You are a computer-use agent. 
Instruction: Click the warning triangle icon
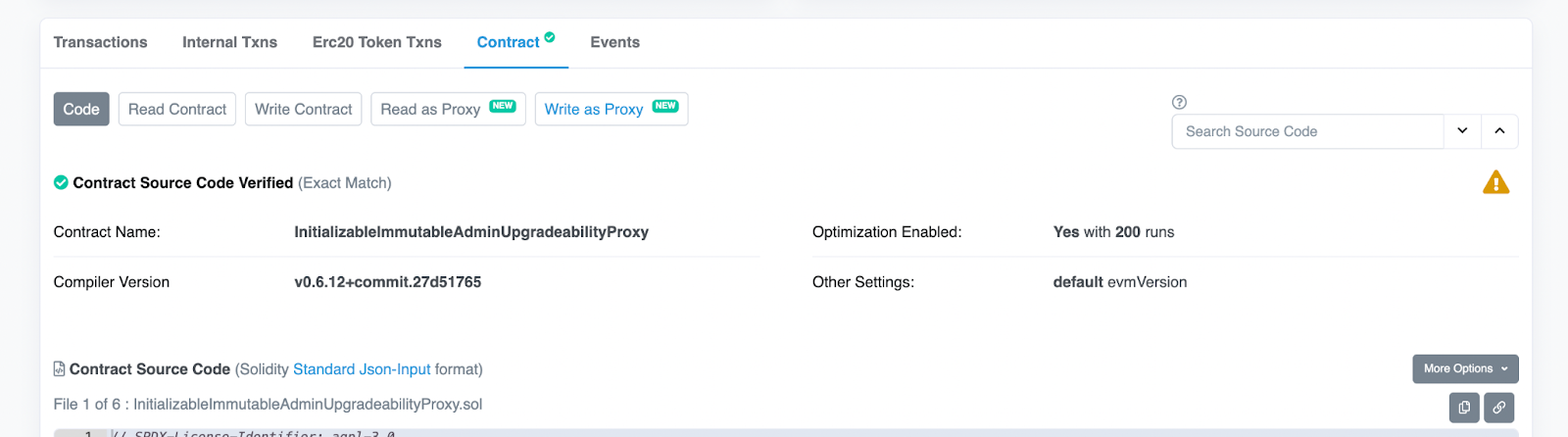tap(1495, 182)
